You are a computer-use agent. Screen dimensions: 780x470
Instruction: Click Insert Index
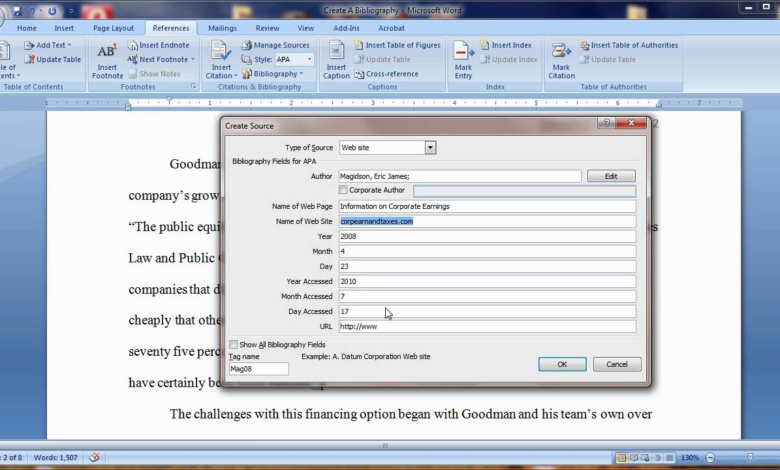[x=506, y=45]
